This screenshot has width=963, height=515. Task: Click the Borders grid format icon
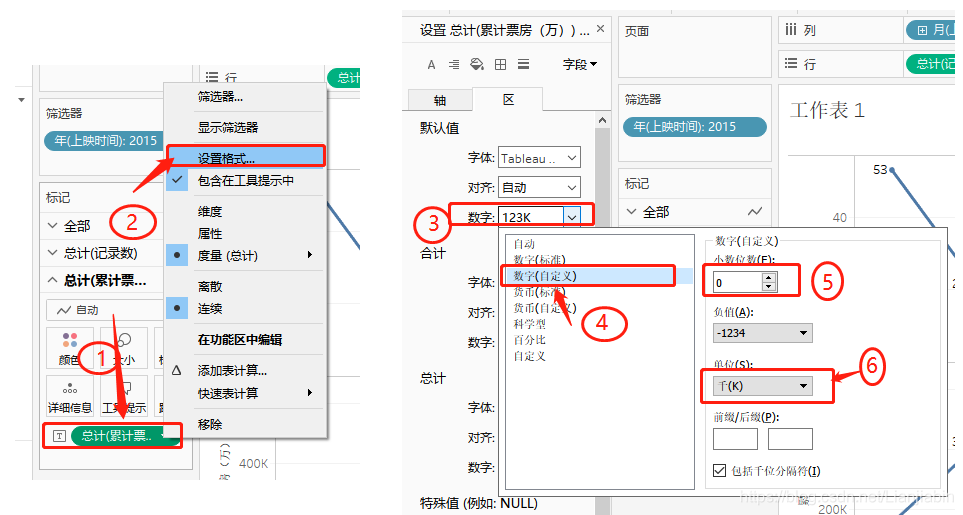(501, 64)
